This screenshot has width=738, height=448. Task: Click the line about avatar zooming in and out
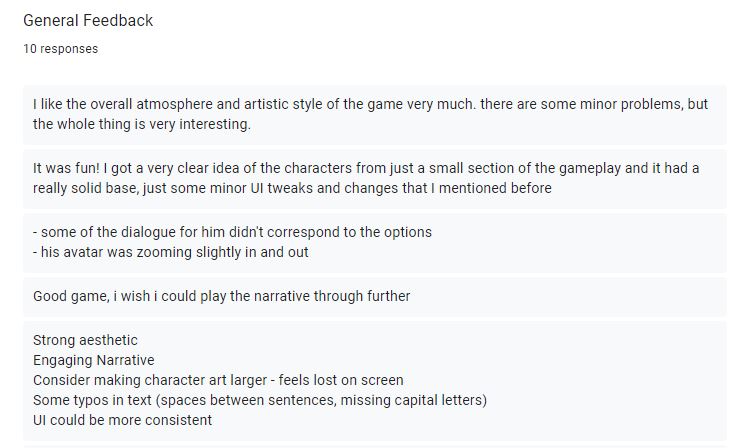171,252
